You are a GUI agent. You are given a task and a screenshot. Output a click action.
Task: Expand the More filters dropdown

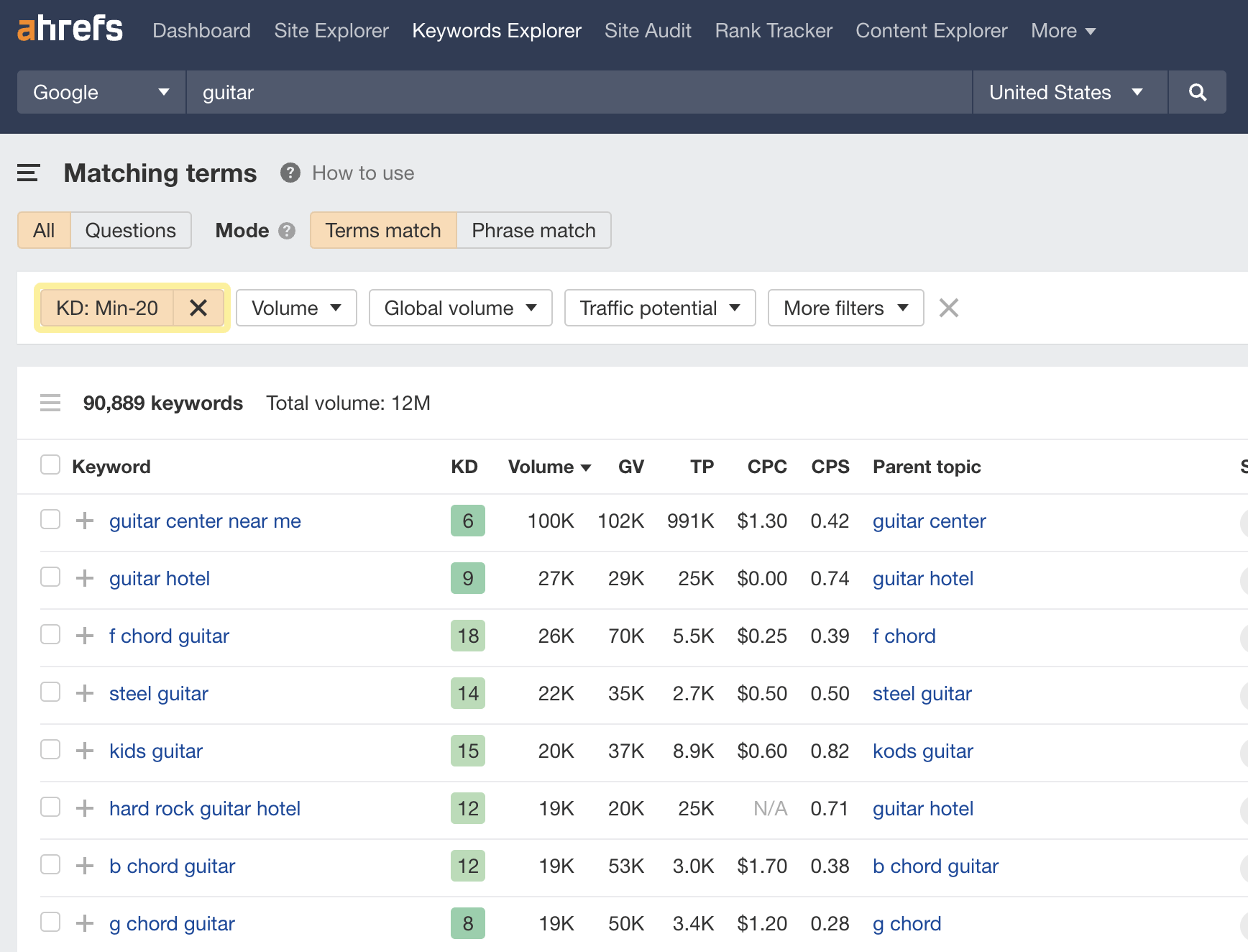pyautogui.click(x=845, y=308)
